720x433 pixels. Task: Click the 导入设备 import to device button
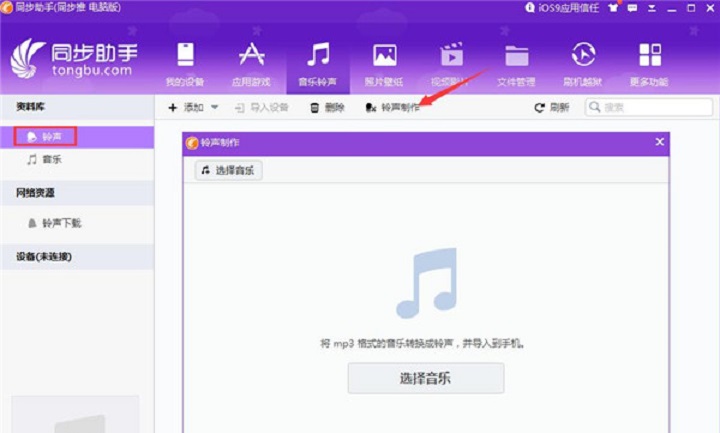pos(261,107)
